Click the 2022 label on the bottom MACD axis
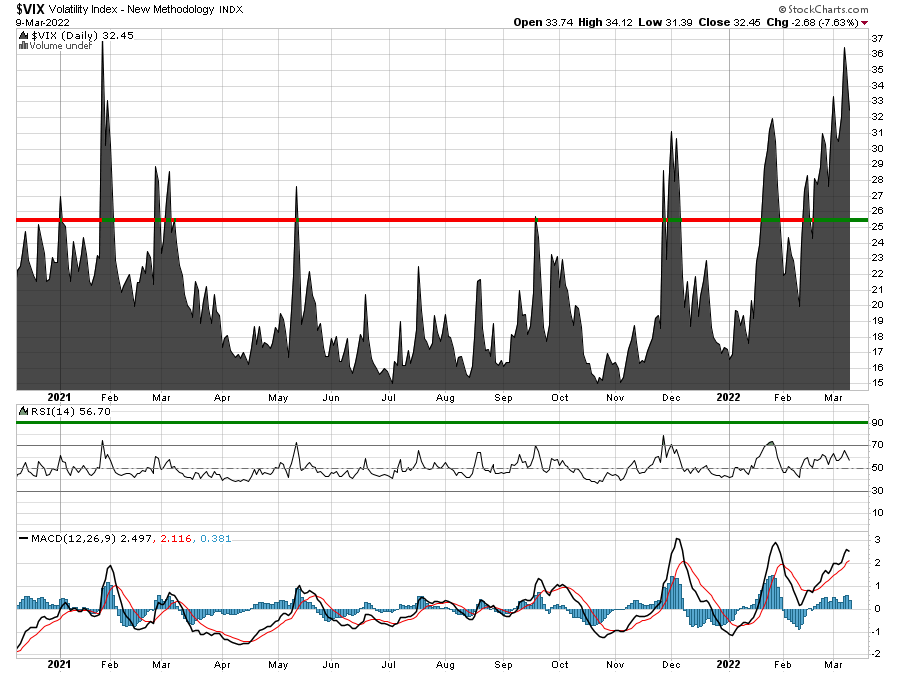This screenshot has width=900, height=673. tap(729, 663)
